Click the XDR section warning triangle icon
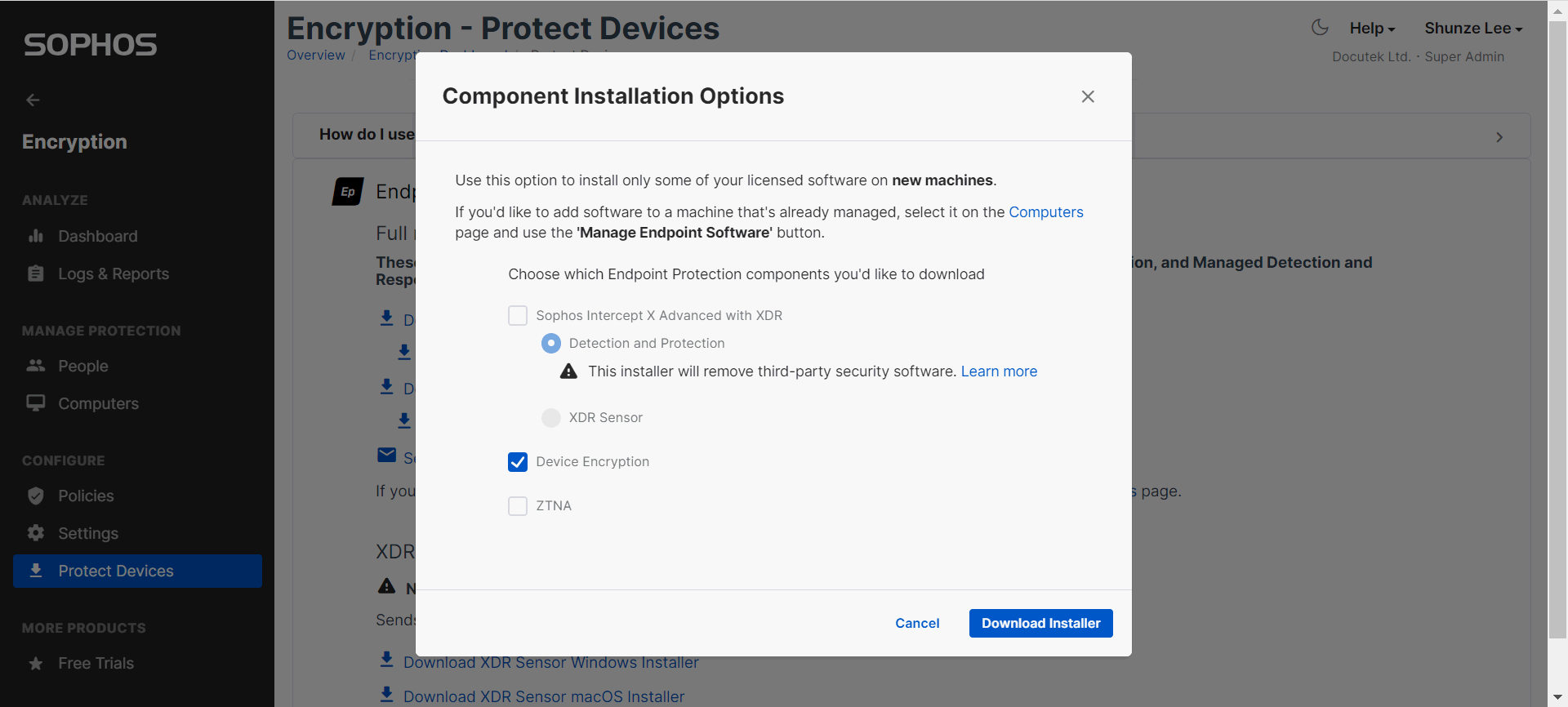Image resolution: width=1568 pixels, height=707 pixels. [x=387, y=586]
